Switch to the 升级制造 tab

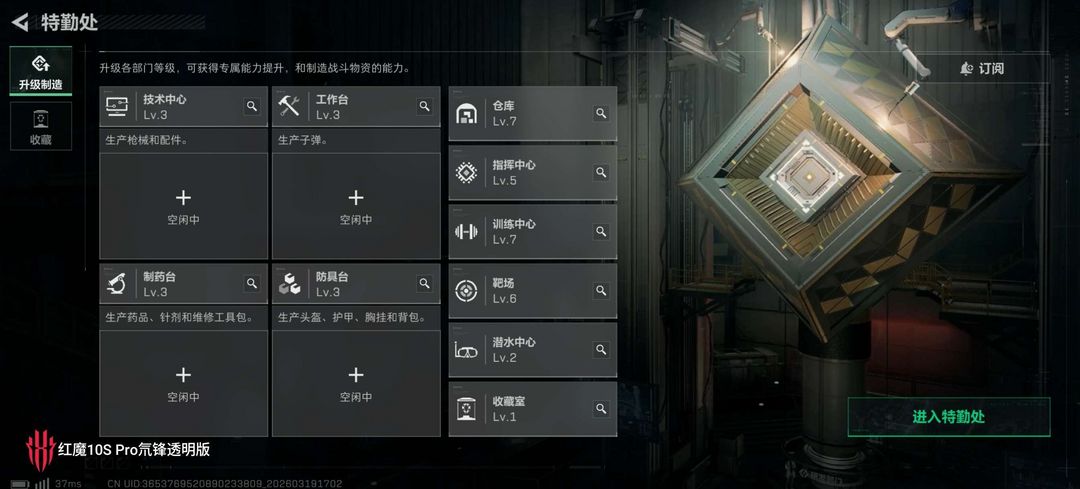[41, 71]
